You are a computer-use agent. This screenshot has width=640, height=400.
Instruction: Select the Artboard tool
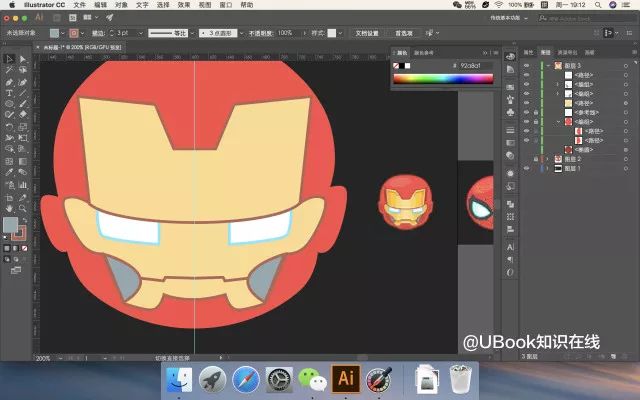[9, 198]
